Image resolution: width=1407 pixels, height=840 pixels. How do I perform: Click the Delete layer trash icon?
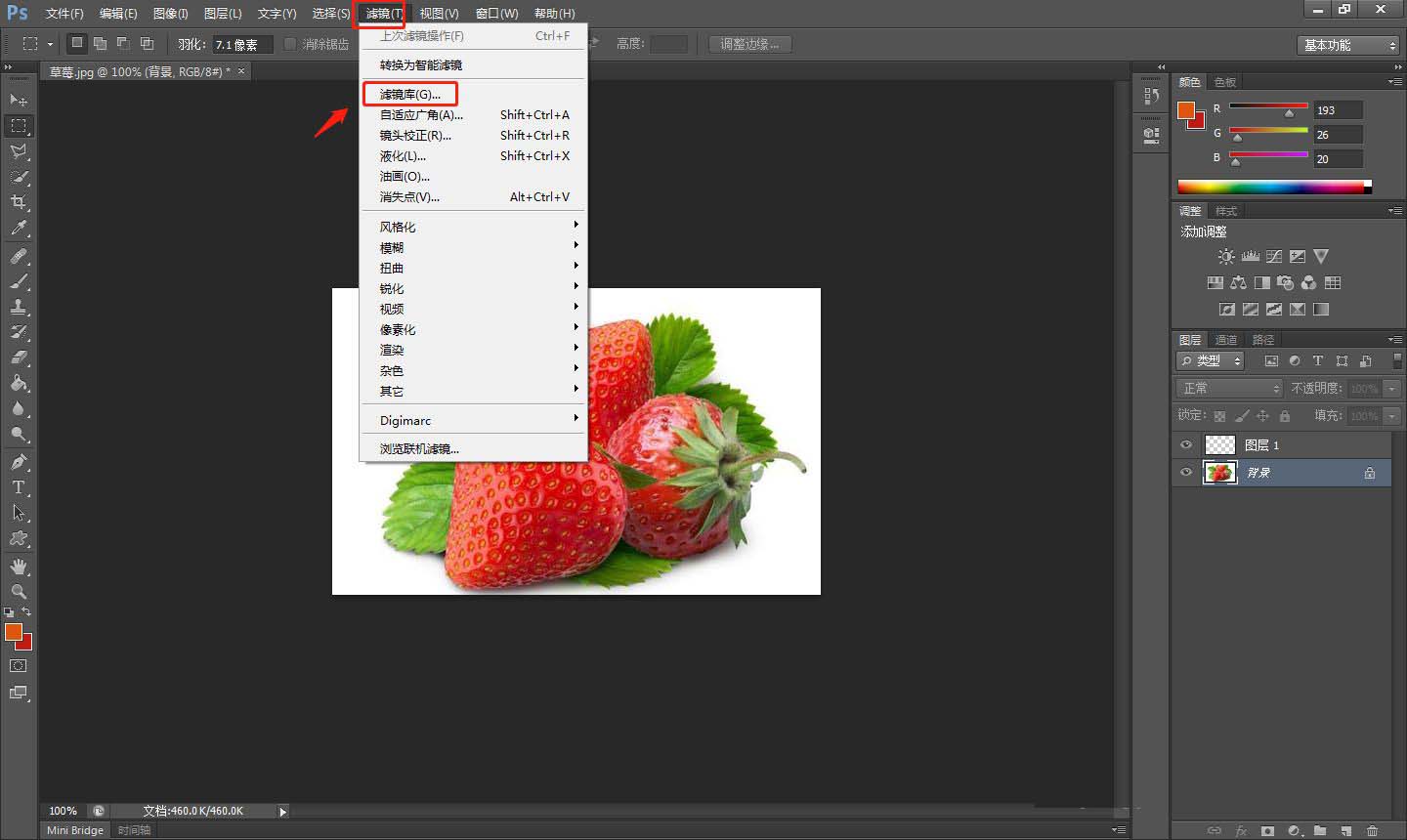(x=1372, y=830)
